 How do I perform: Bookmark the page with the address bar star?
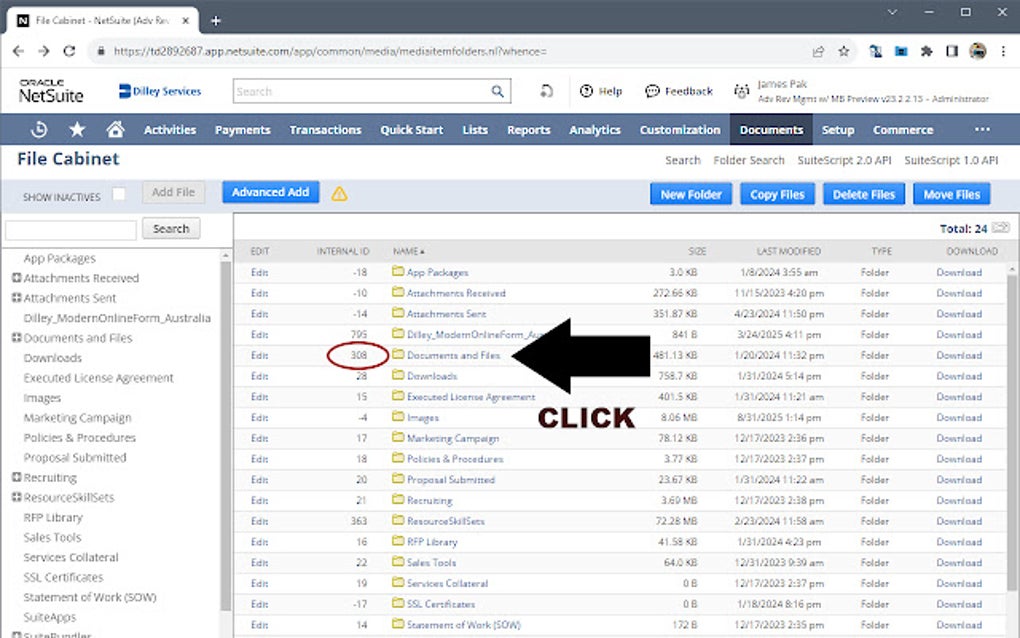point(843,51)
